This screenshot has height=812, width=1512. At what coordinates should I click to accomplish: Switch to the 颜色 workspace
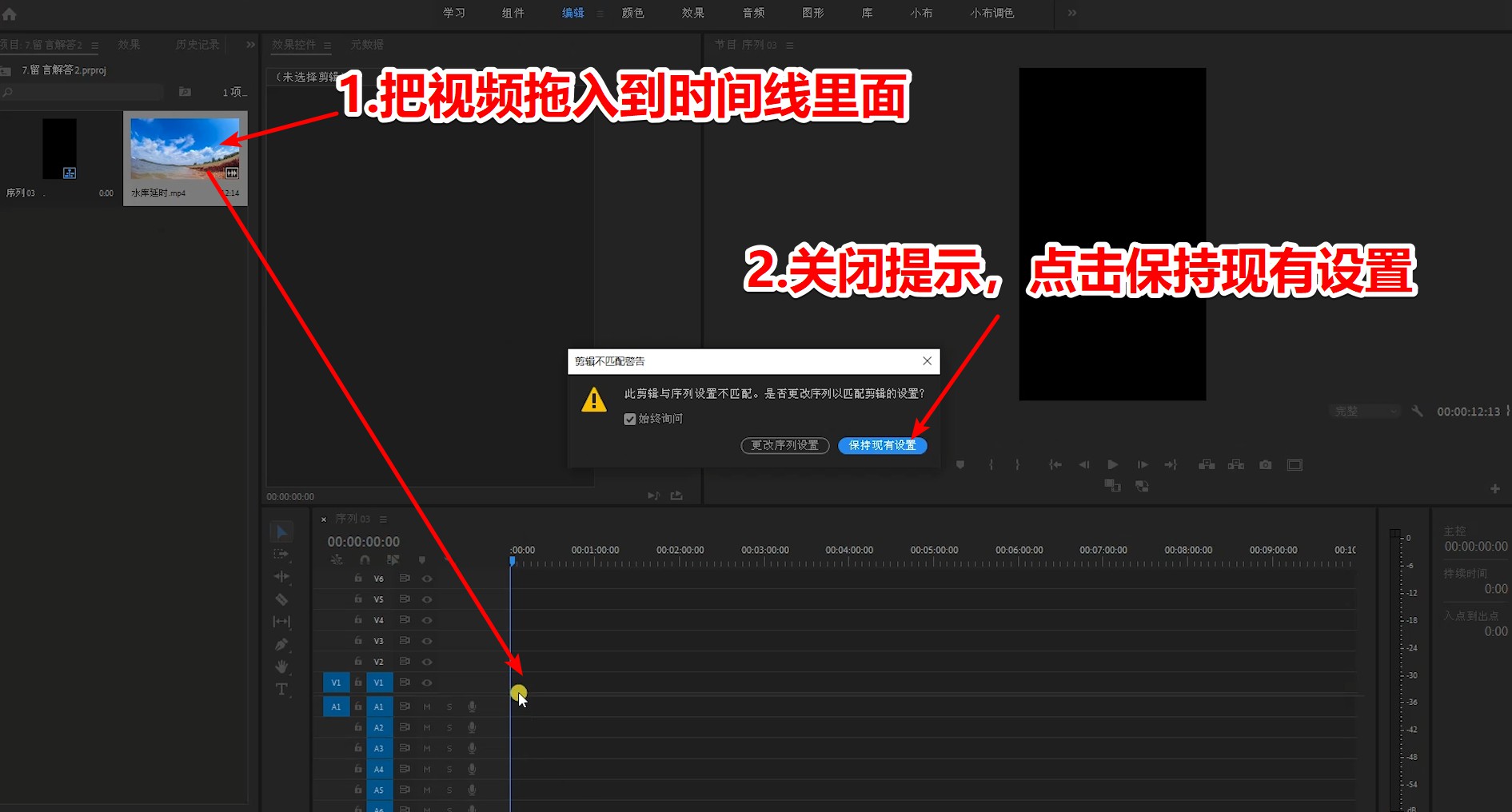[x=632, y=13]
